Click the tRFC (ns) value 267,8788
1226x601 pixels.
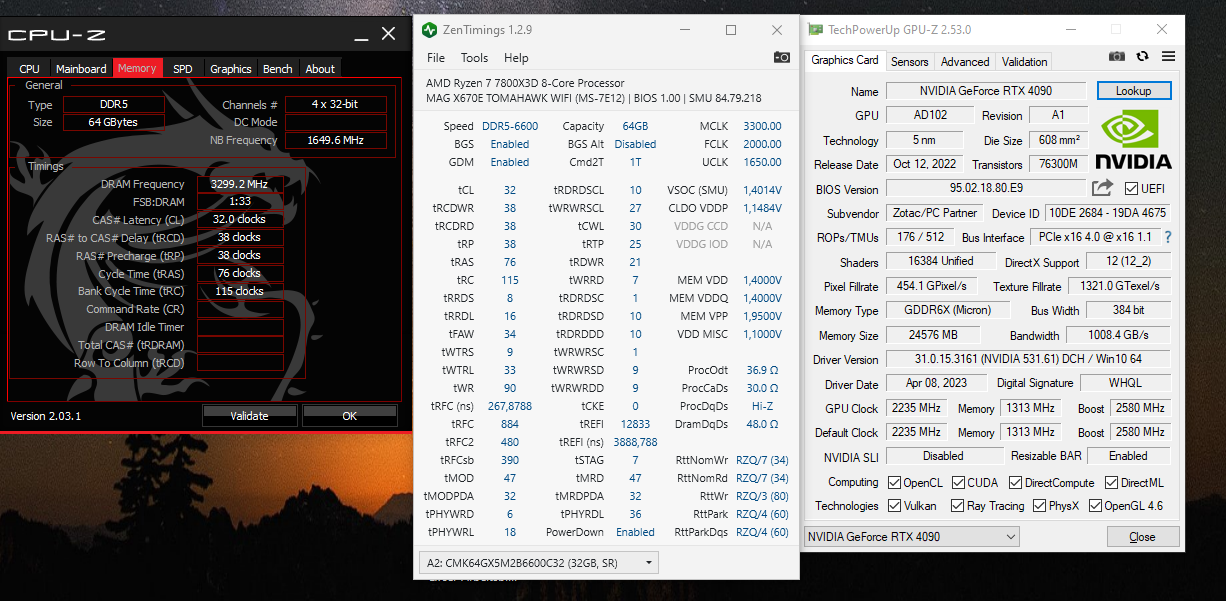510,406
